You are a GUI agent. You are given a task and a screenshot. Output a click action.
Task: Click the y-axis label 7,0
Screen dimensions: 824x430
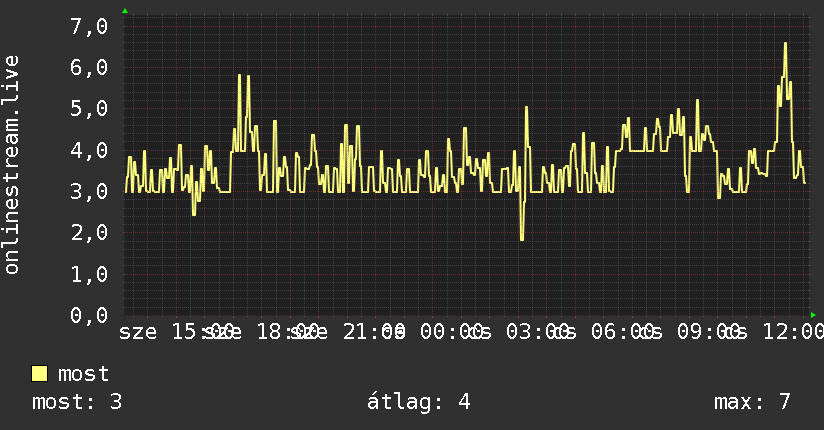pyautogui.click(x=89, y=26)
